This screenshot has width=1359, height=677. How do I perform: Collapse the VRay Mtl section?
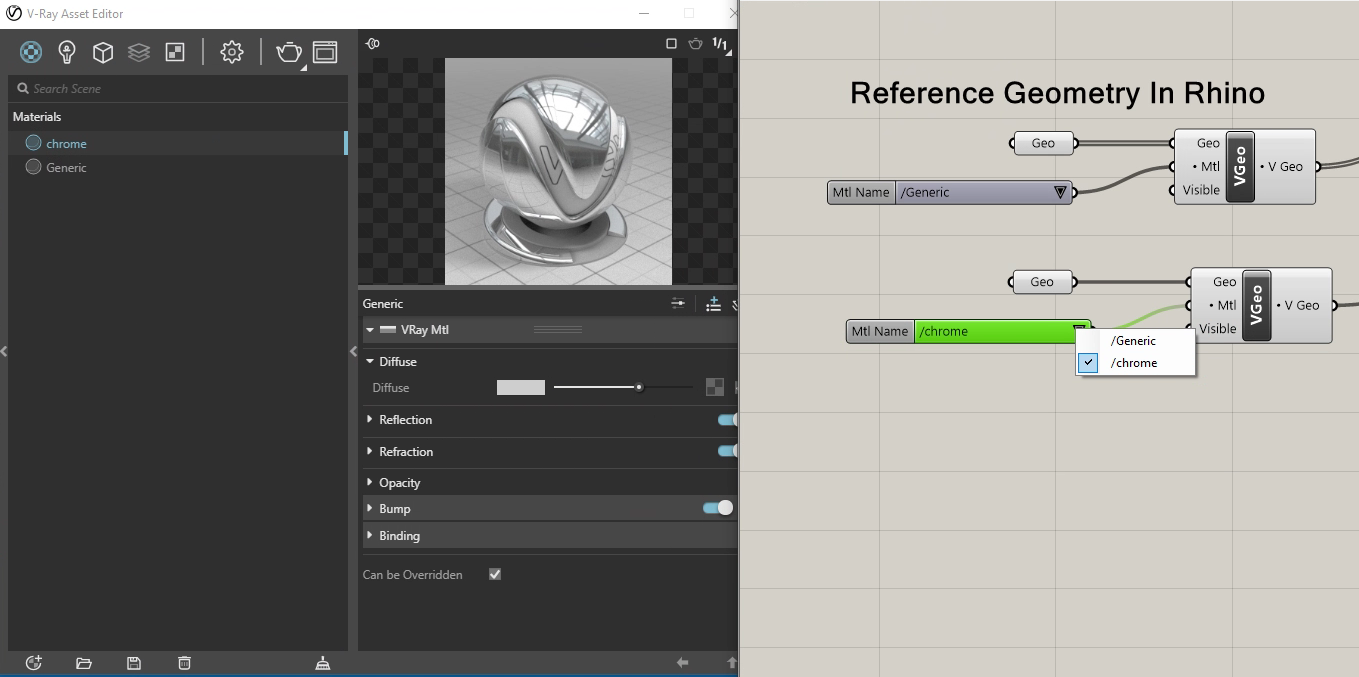370,329
